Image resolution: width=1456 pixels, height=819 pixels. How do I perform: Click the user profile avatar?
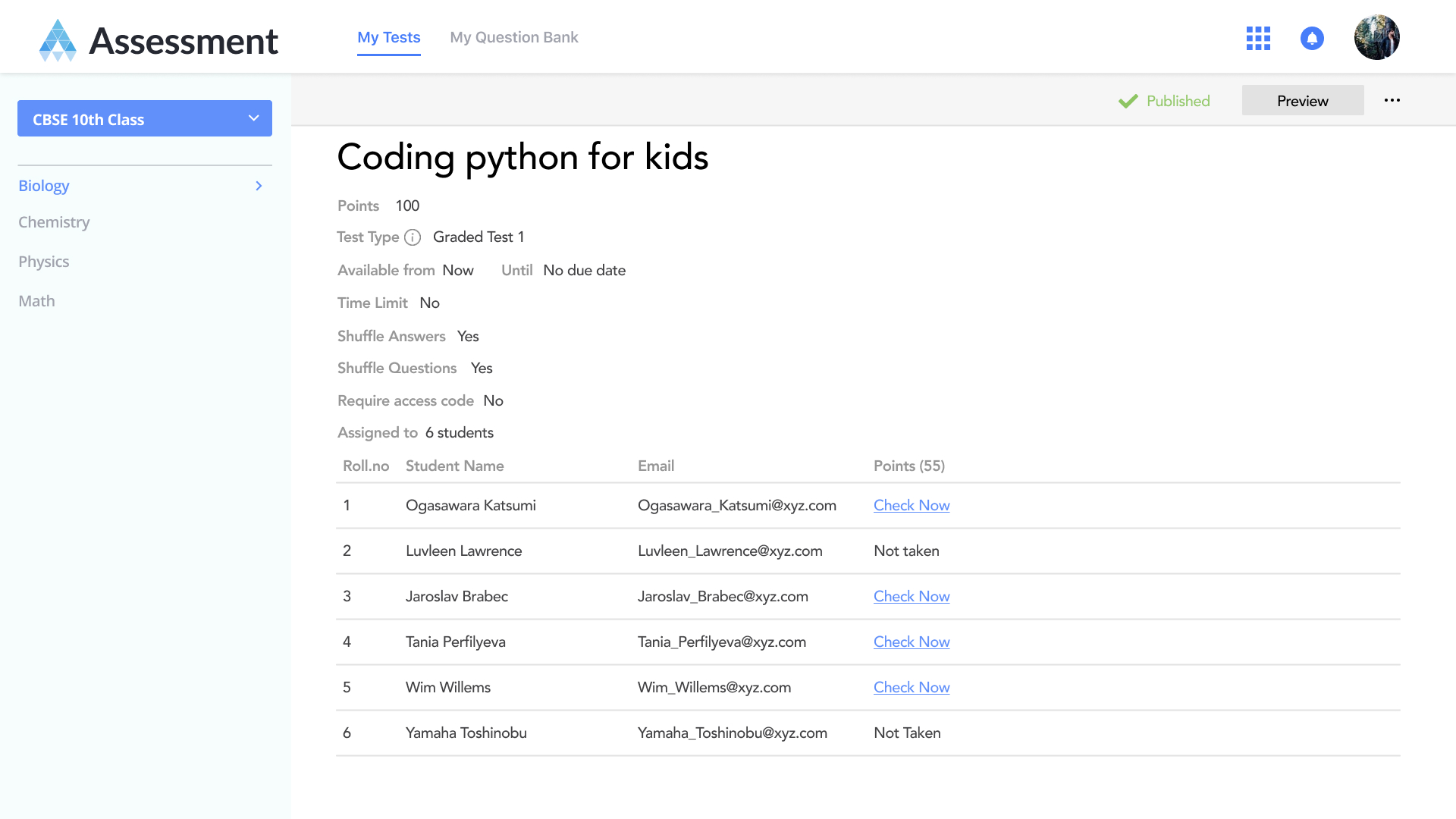(1376, 37)
